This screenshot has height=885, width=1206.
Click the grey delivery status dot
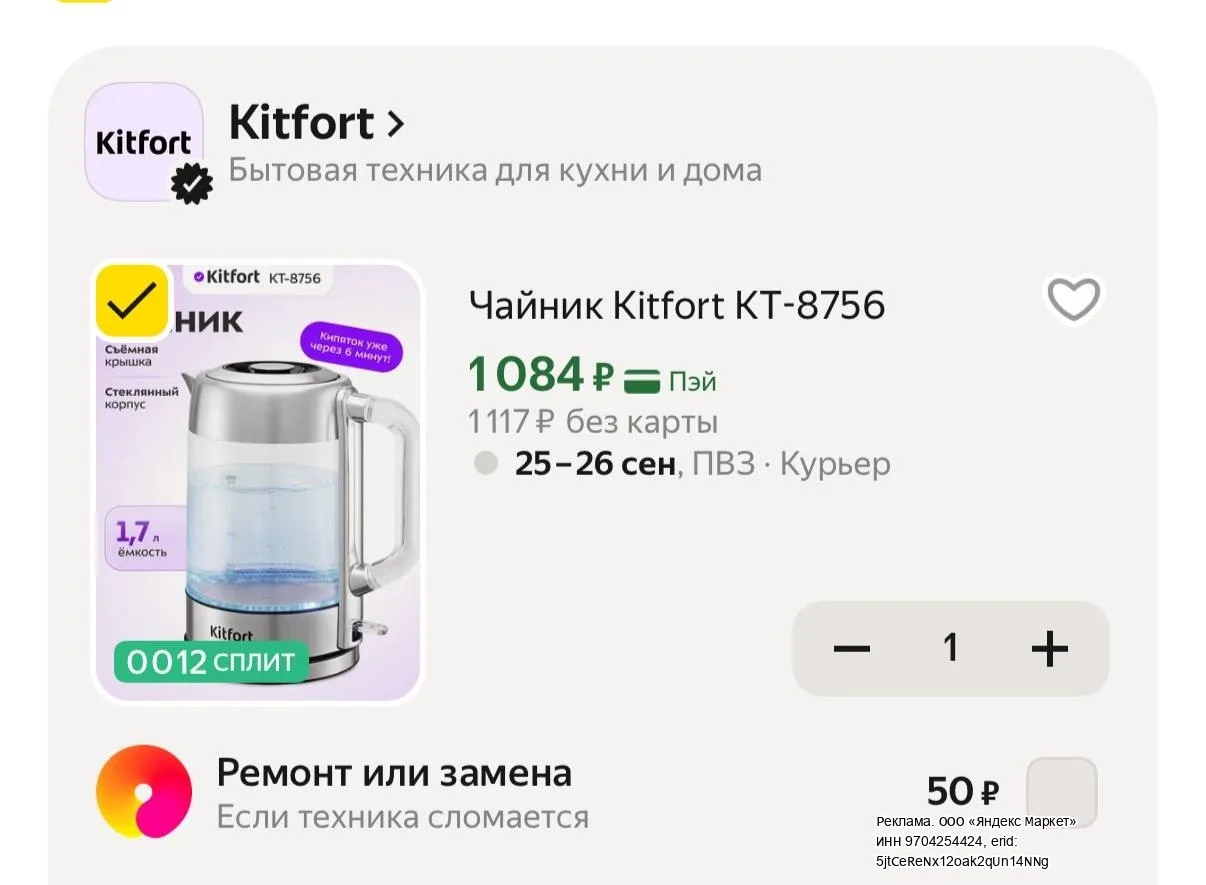(x=486, y=463)
